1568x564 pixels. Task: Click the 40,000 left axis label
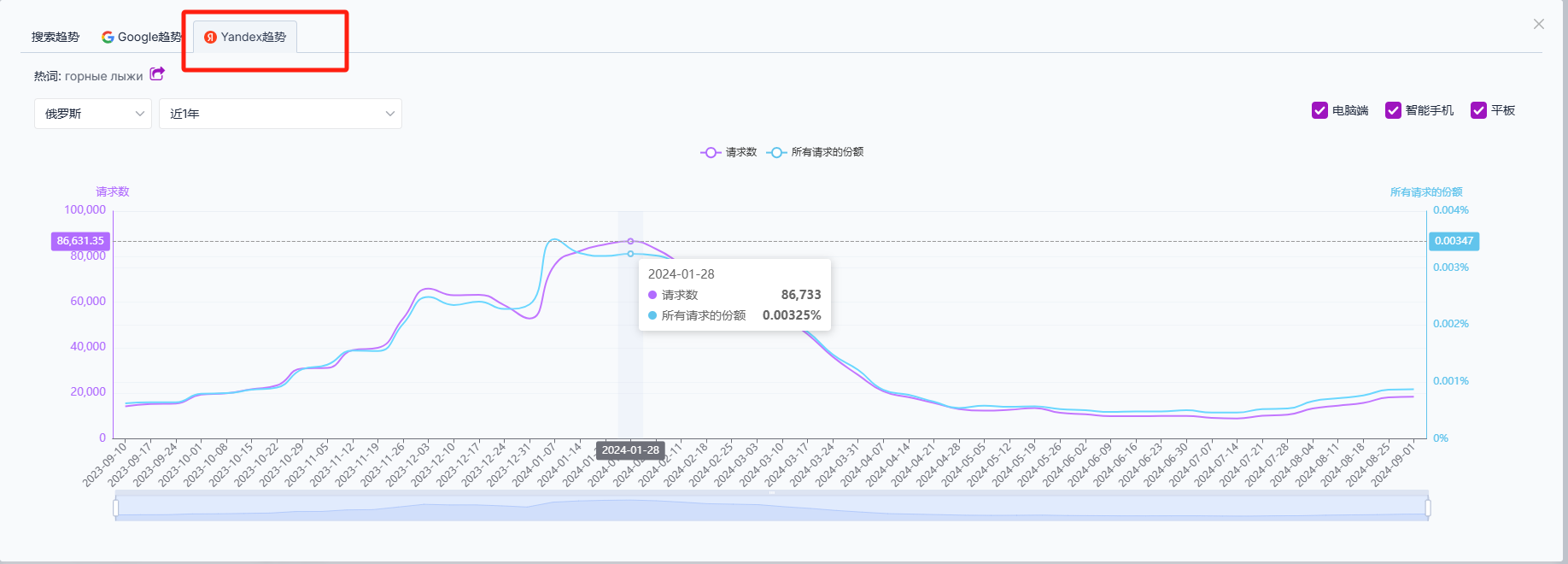coord(88,346)
